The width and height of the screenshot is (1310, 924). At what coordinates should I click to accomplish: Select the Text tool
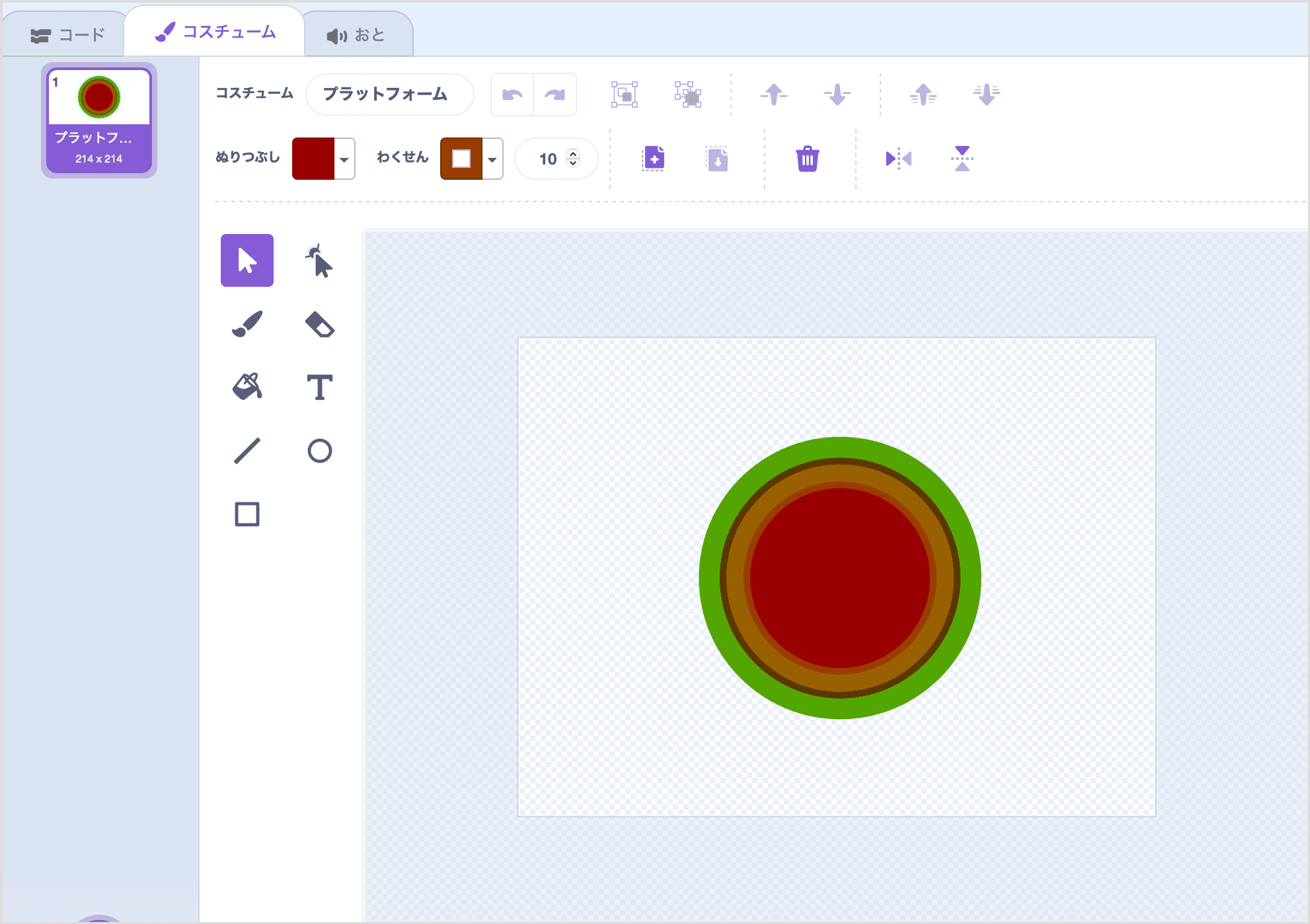(321, 387)
